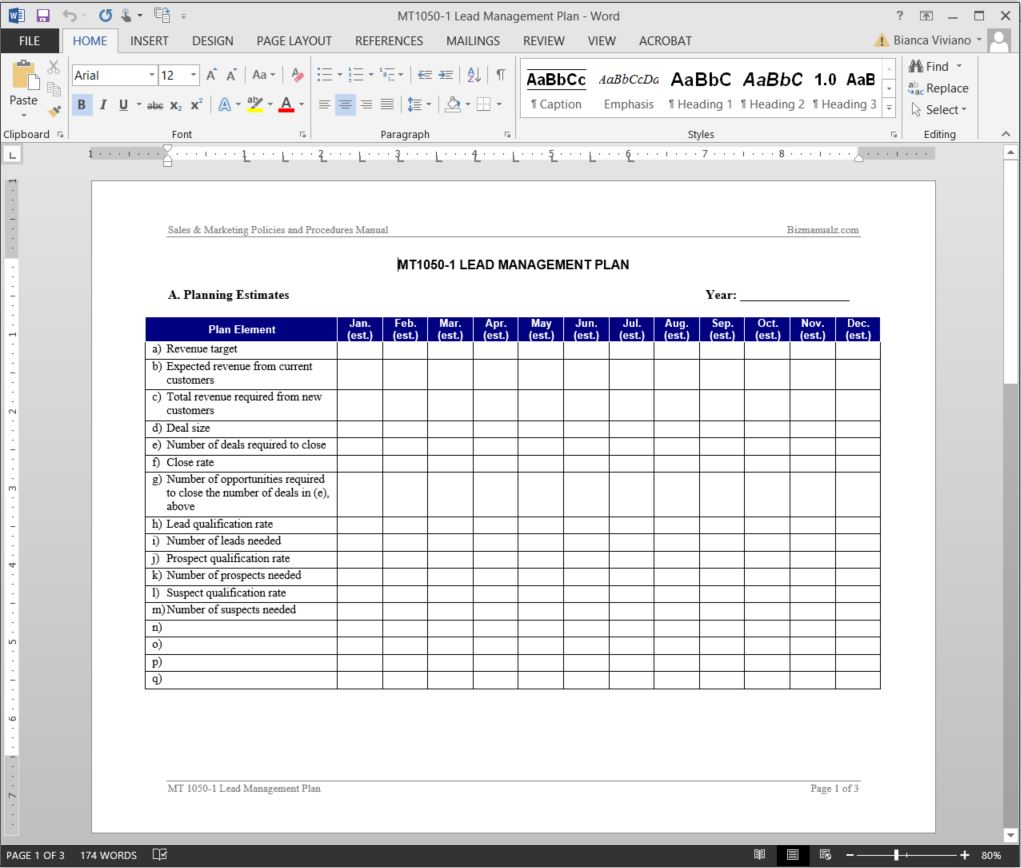Open Read Mode view in status bar
The width and height of the screenshot is (1021, 868).
[x=759, y=854]
